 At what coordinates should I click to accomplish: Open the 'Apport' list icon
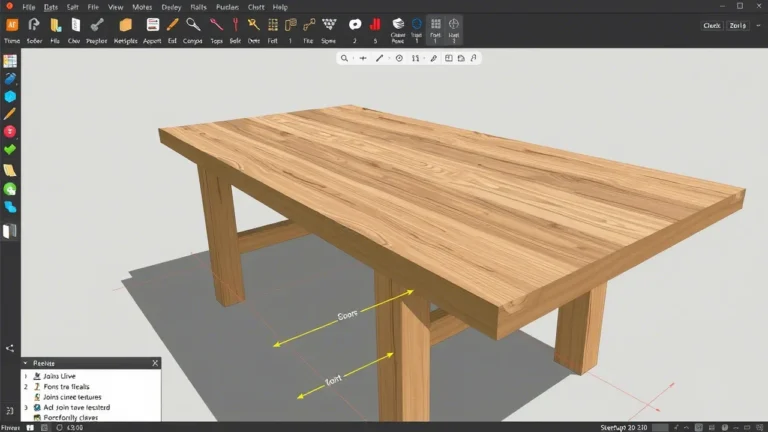pos(152,25)
